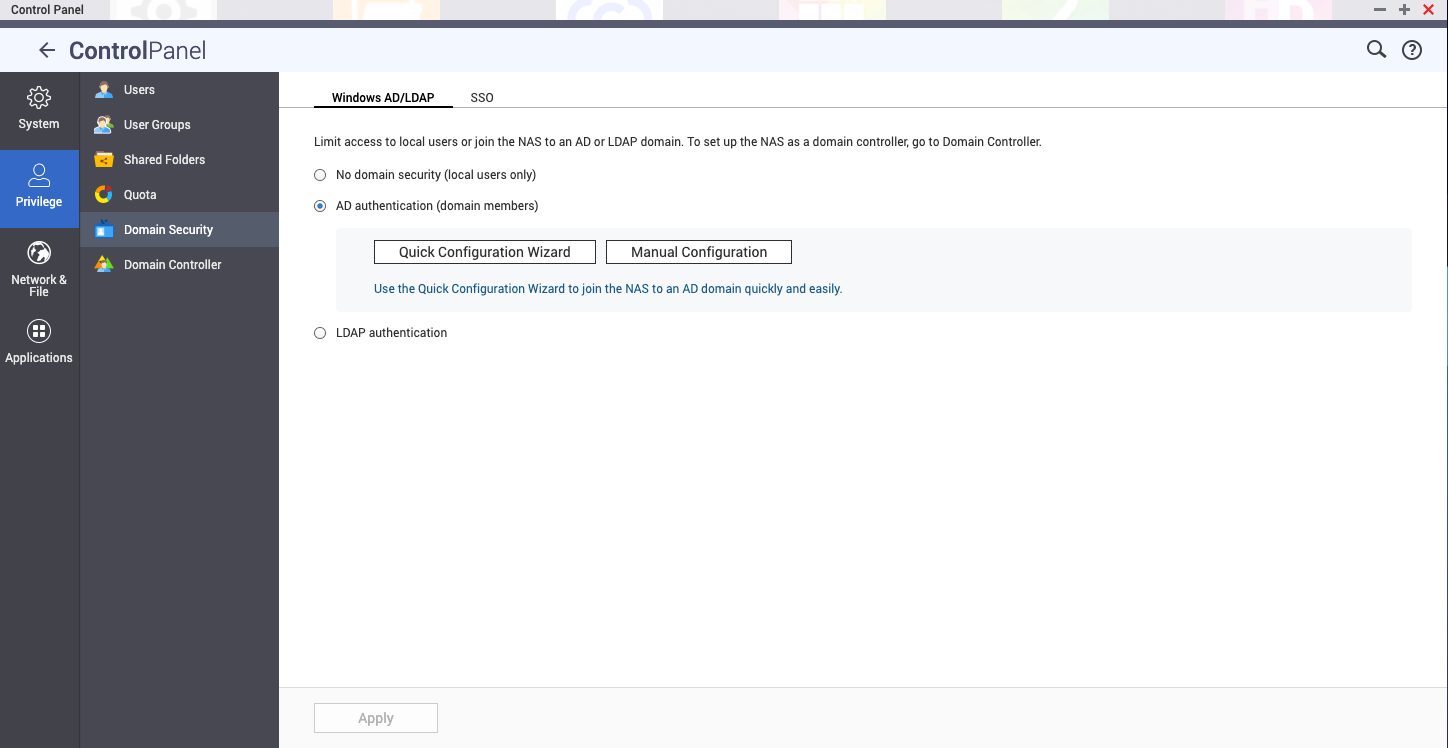Open the search magnifier icon

[1376, 49]
